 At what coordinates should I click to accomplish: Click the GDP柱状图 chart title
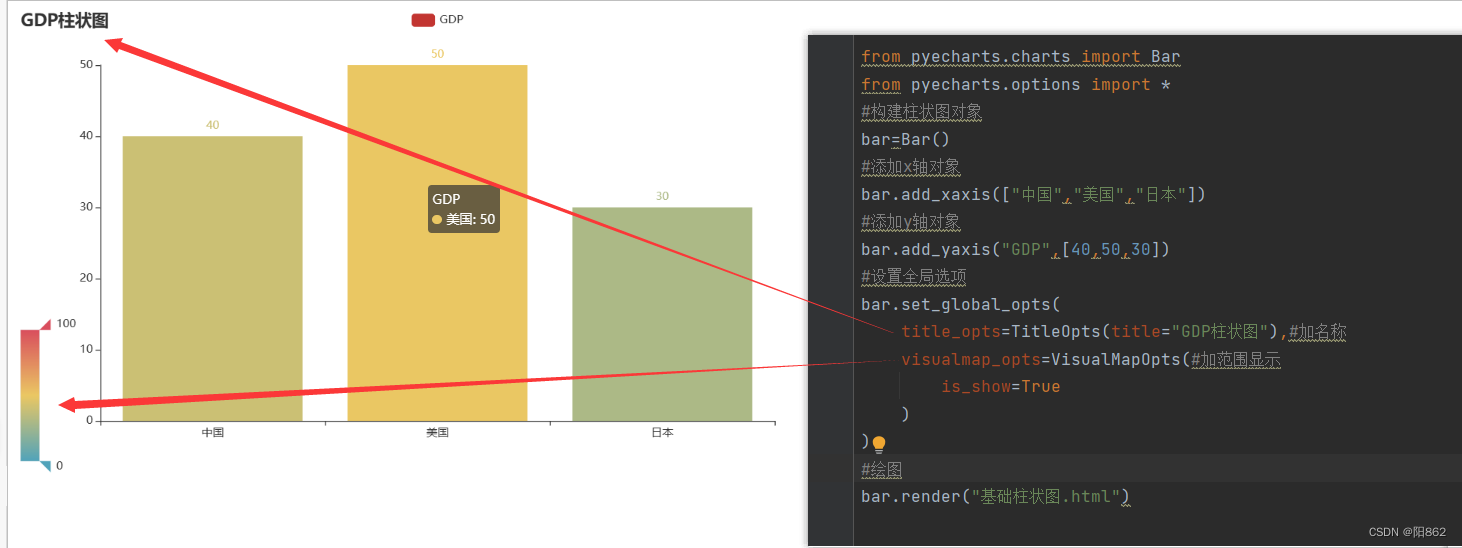pyautogui.click(x=64, y=20)
